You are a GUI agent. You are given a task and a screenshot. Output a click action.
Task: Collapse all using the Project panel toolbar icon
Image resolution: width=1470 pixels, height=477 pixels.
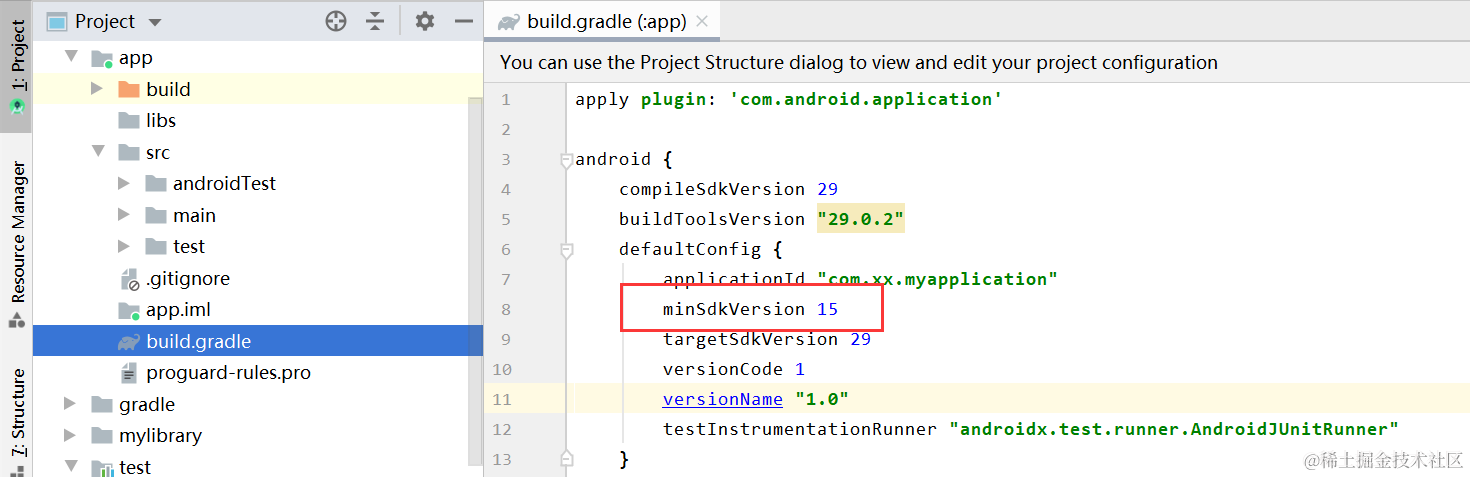(375, 21)
